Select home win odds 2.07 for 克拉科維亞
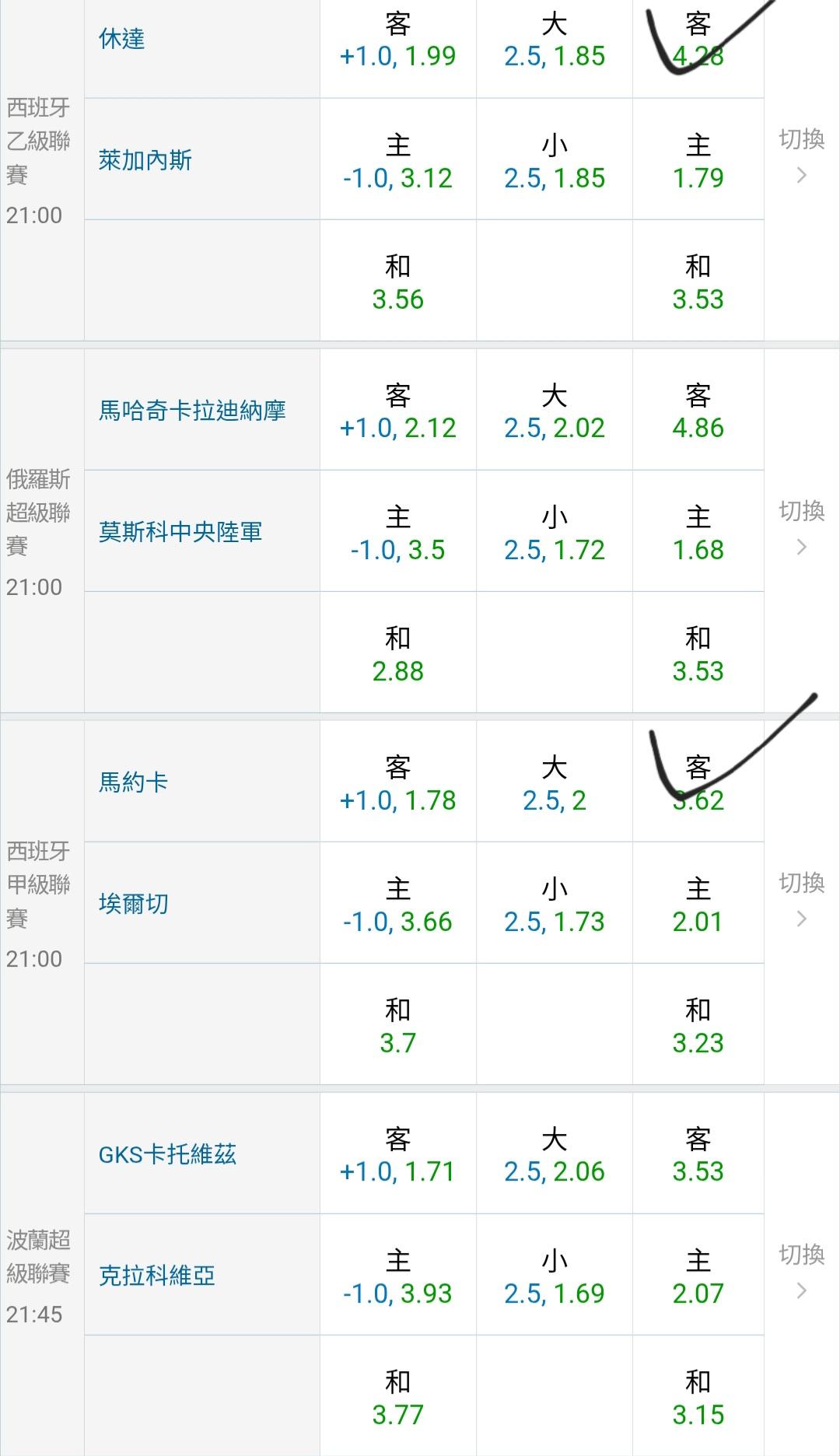This screenshot has width=840, height=1456. point(698,1277)
